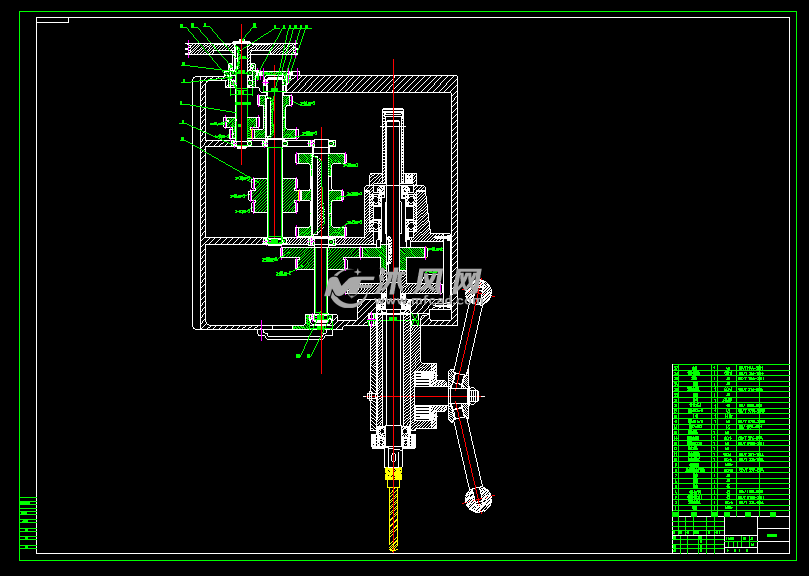Select the yellow drill chuck collar
The height and width of the screenshot is (576, 809).
tap(393, 472)
